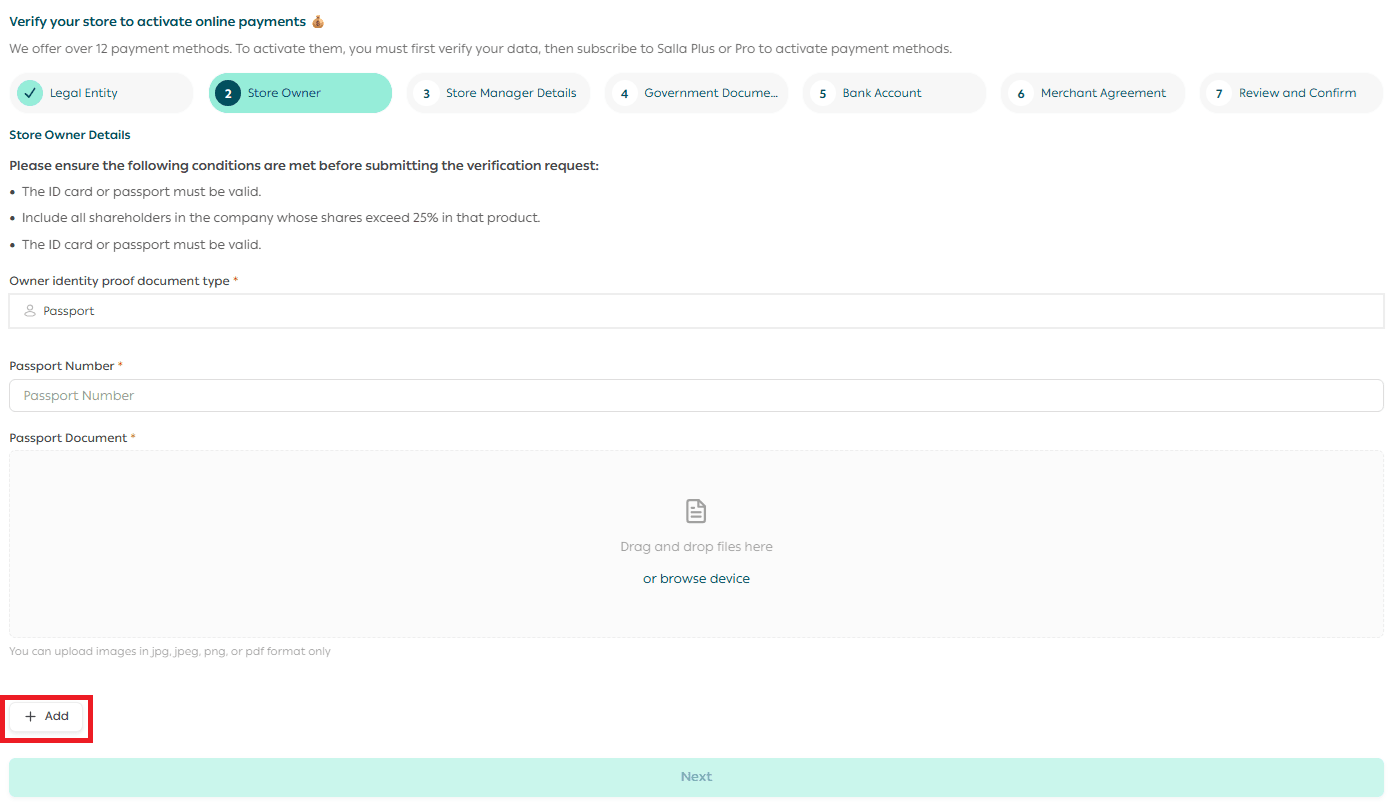Click the money bag emoji in the heading
Image resolution: width=1399 pixels, height=802 pixels.
tap(318, 22)
